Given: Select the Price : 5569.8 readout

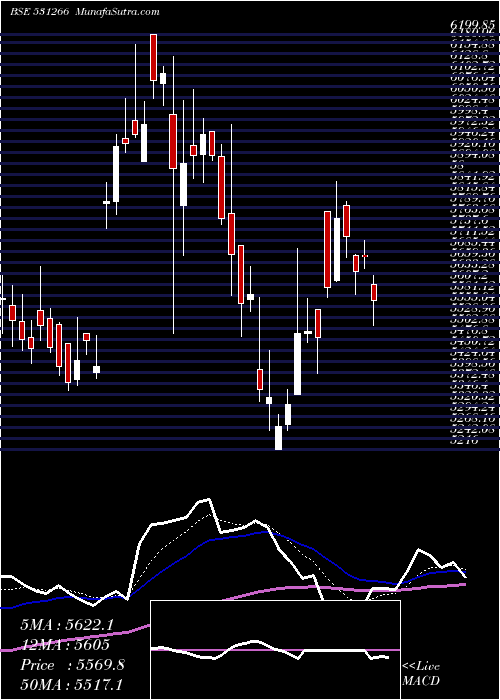Looking at the screenshot, I should (72, 665).
